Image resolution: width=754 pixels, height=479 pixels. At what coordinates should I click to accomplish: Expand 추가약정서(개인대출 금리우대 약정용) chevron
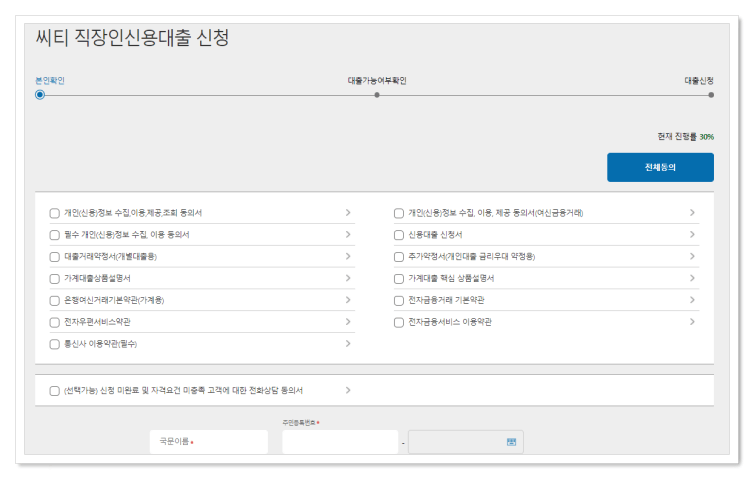[692, 256]
